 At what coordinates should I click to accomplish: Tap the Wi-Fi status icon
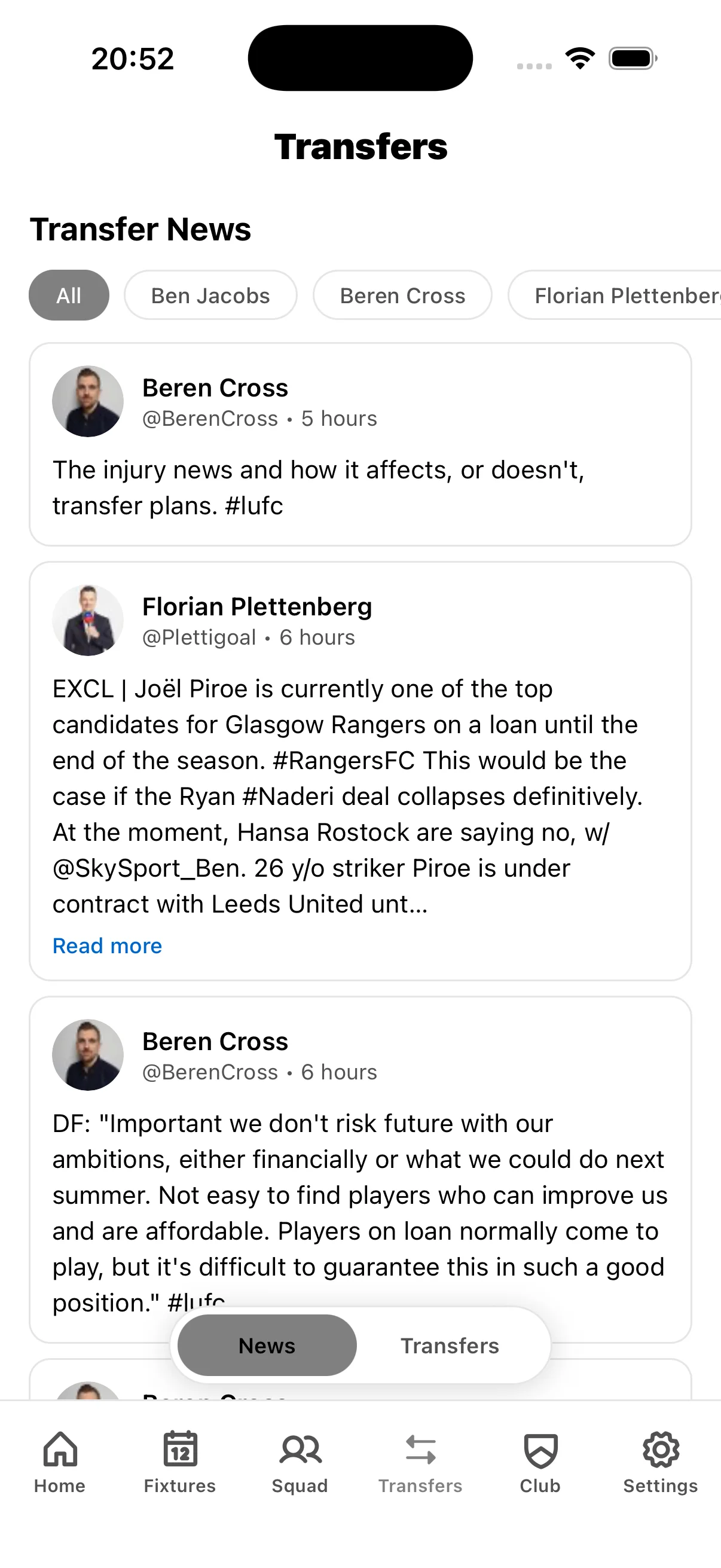580,59
